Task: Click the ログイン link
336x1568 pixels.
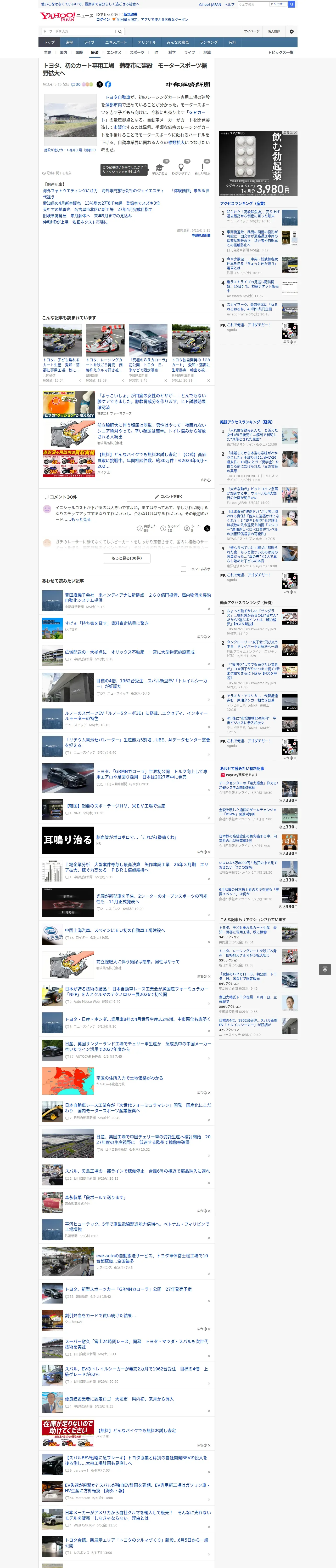Action: [103, 20]
